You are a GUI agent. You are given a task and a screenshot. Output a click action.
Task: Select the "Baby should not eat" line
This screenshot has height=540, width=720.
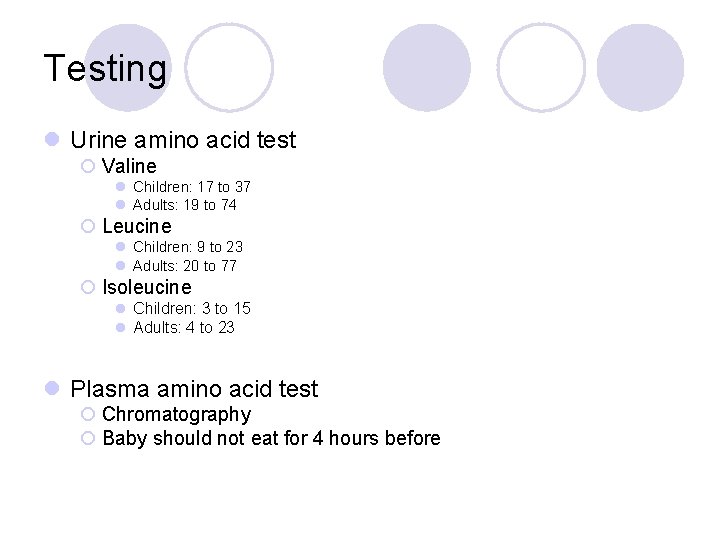tap(271, 438)
